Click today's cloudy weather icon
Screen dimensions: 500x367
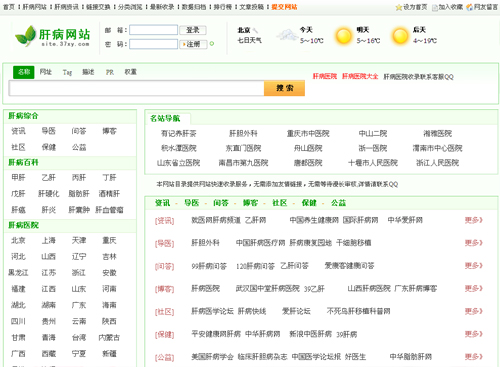point(287,35)
